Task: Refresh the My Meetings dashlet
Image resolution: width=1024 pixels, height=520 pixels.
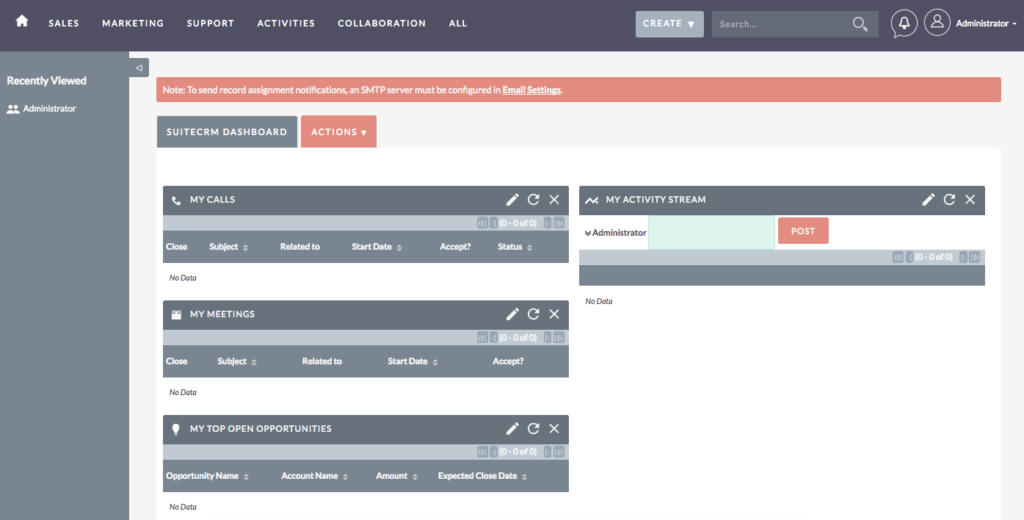Action: click(533, 314)
